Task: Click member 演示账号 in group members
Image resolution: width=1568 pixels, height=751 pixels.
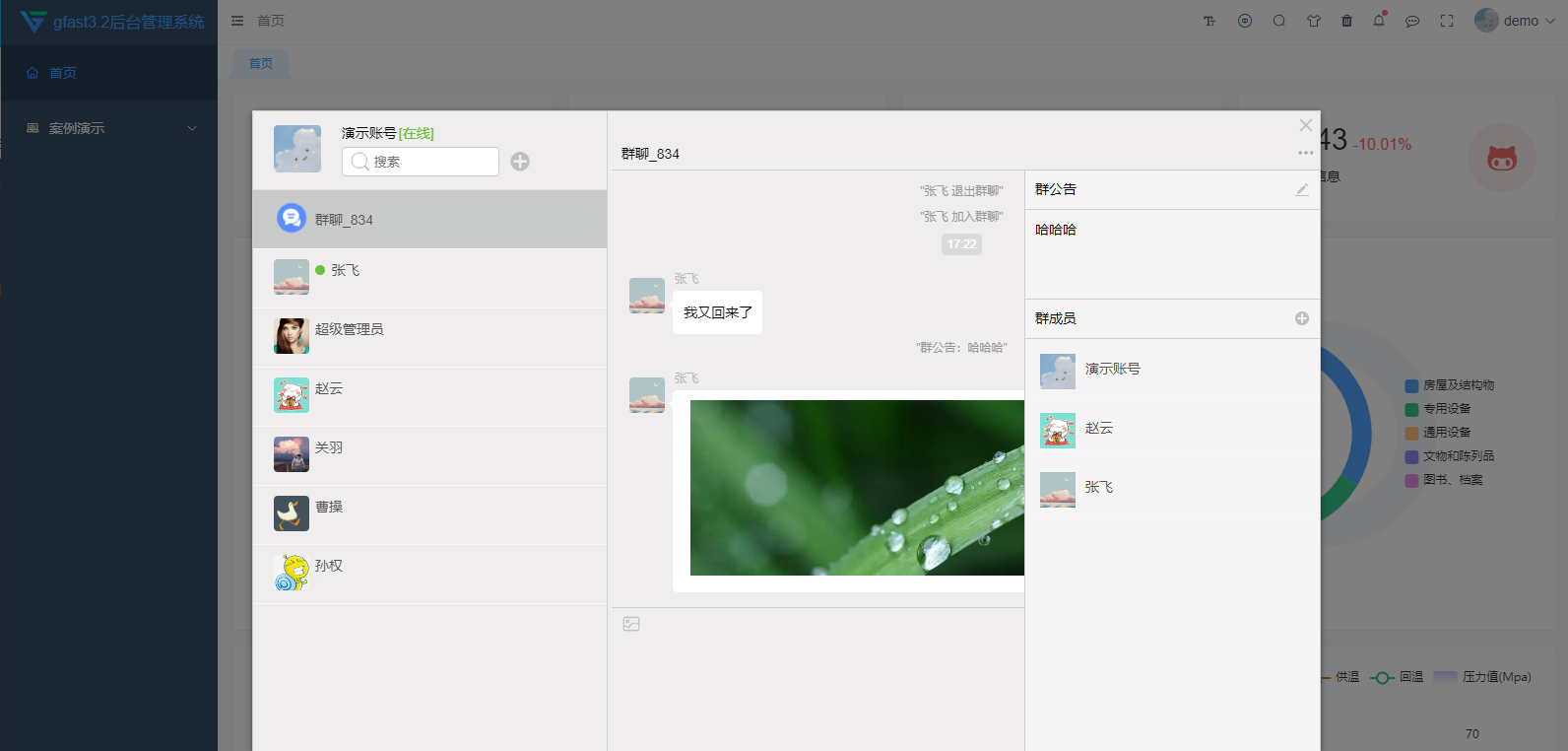Action: tap(1172, 369)
